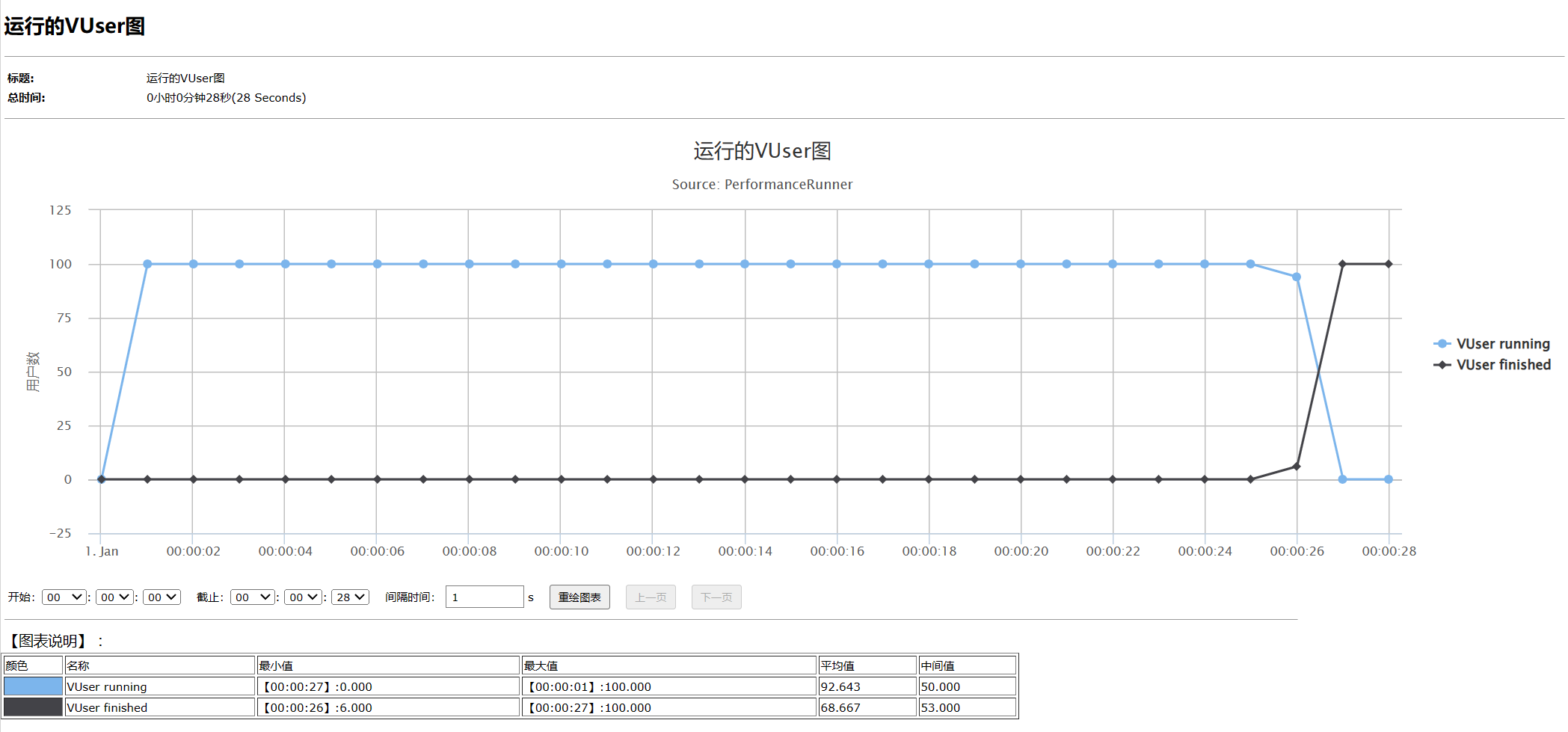The image size is (1568, 732).
Task: Click VUser running name cell in table
Action: tap(160, 686)
